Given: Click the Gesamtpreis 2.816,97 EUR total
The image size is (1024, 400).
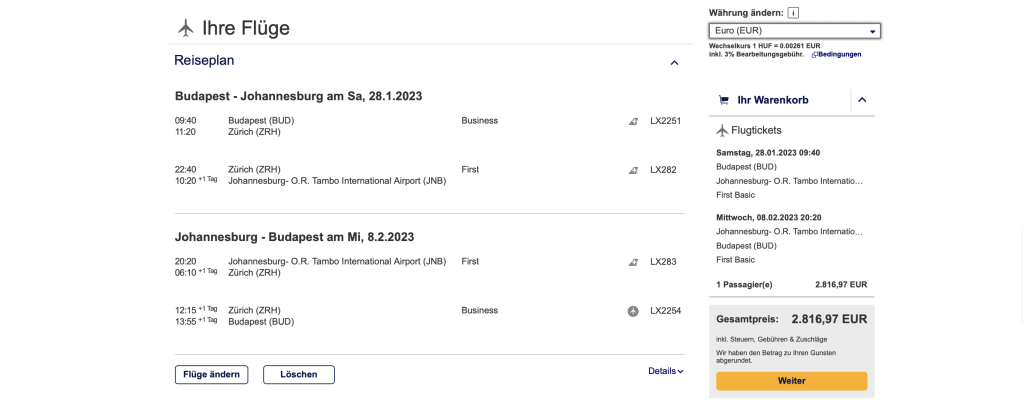Looking at the screenshot, I should (x=791, y=319).
